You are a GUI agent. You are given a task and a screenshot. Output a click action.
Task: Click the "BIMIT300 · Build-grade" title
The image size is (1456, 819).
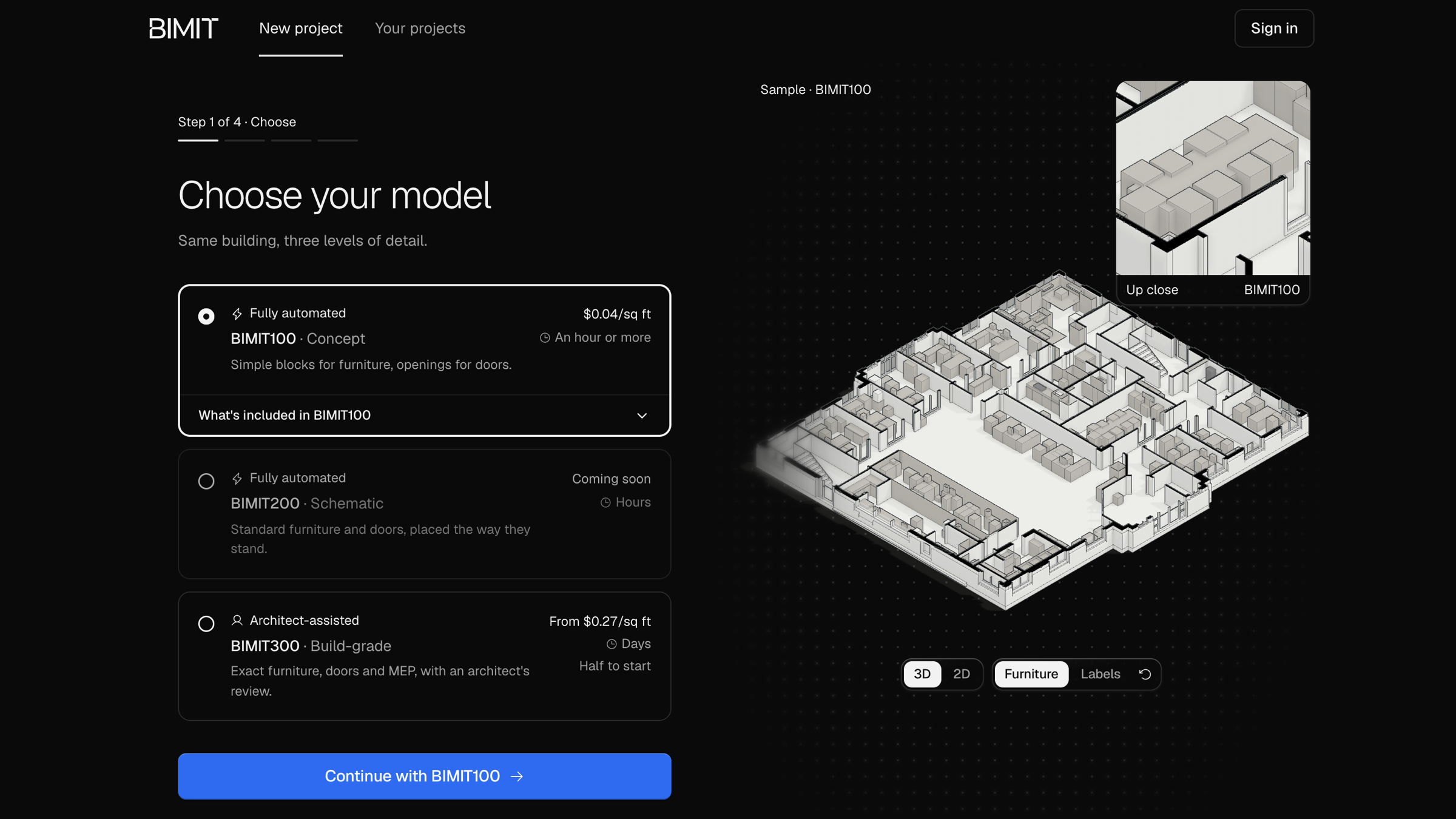coord(311,645)
